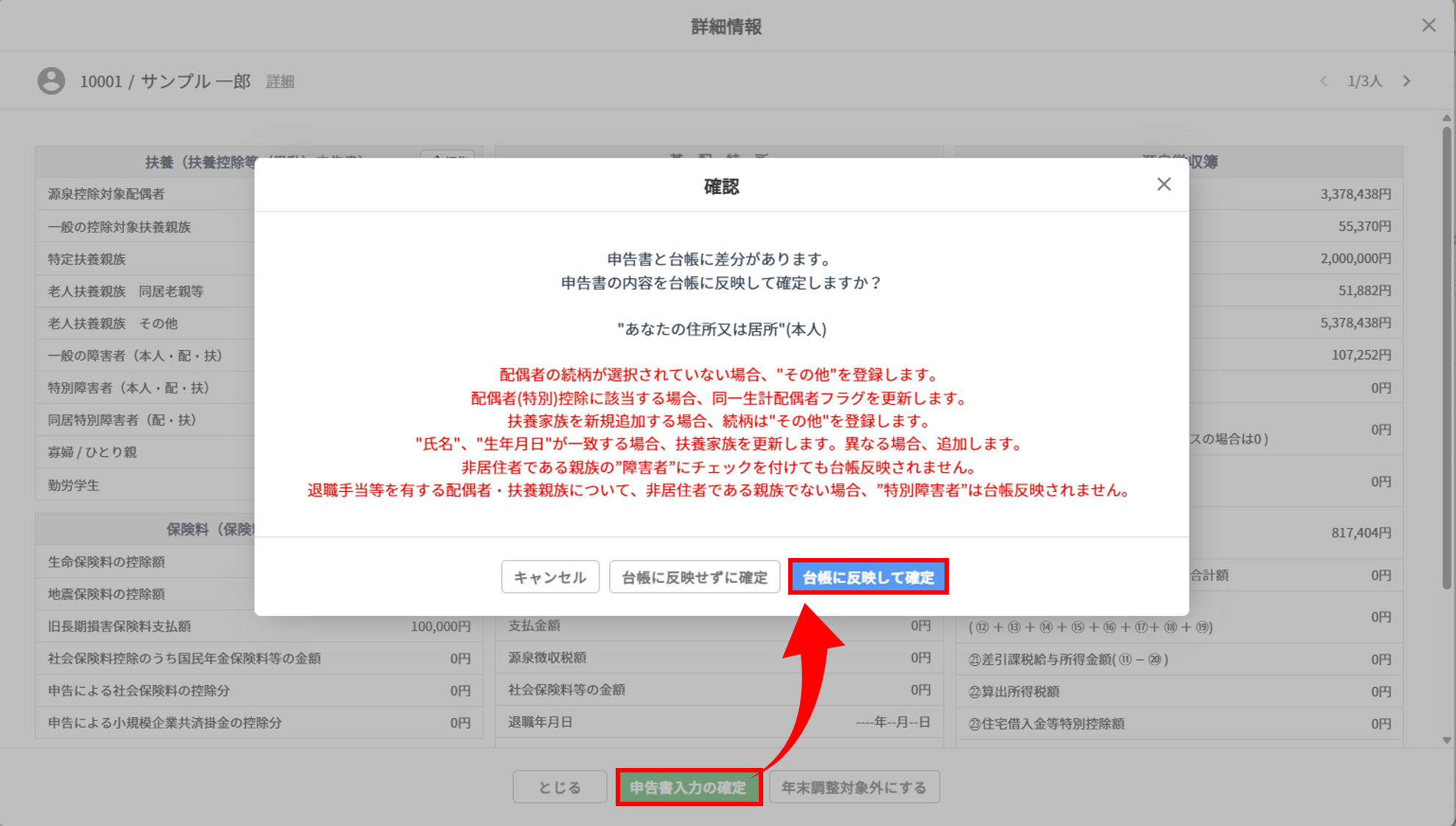Click the とじる button
This screenshot has height=826, width=1456.
tap(559, 787)
